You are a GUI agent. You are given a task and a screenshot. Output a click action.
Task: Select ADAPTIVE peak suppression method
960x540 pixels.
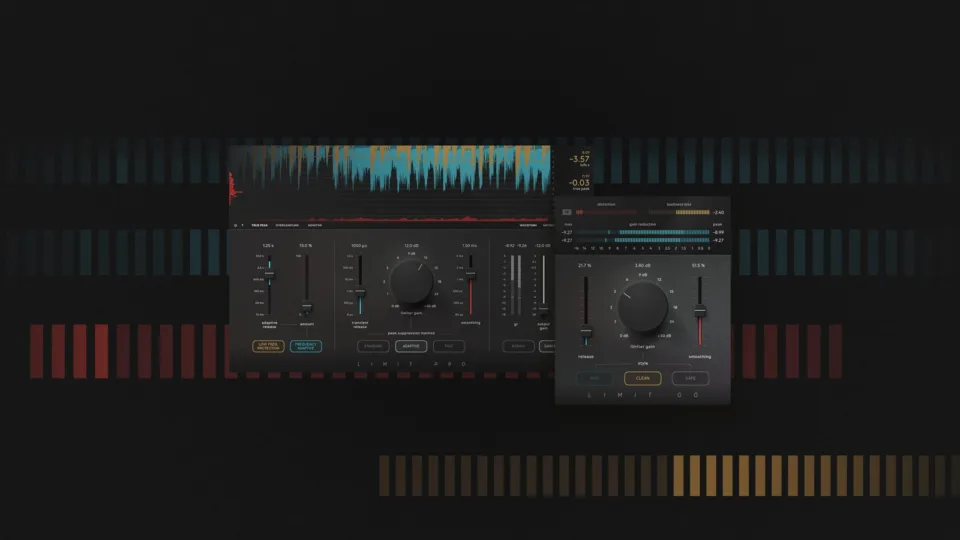pyautogui.click(x=411, y=347)
